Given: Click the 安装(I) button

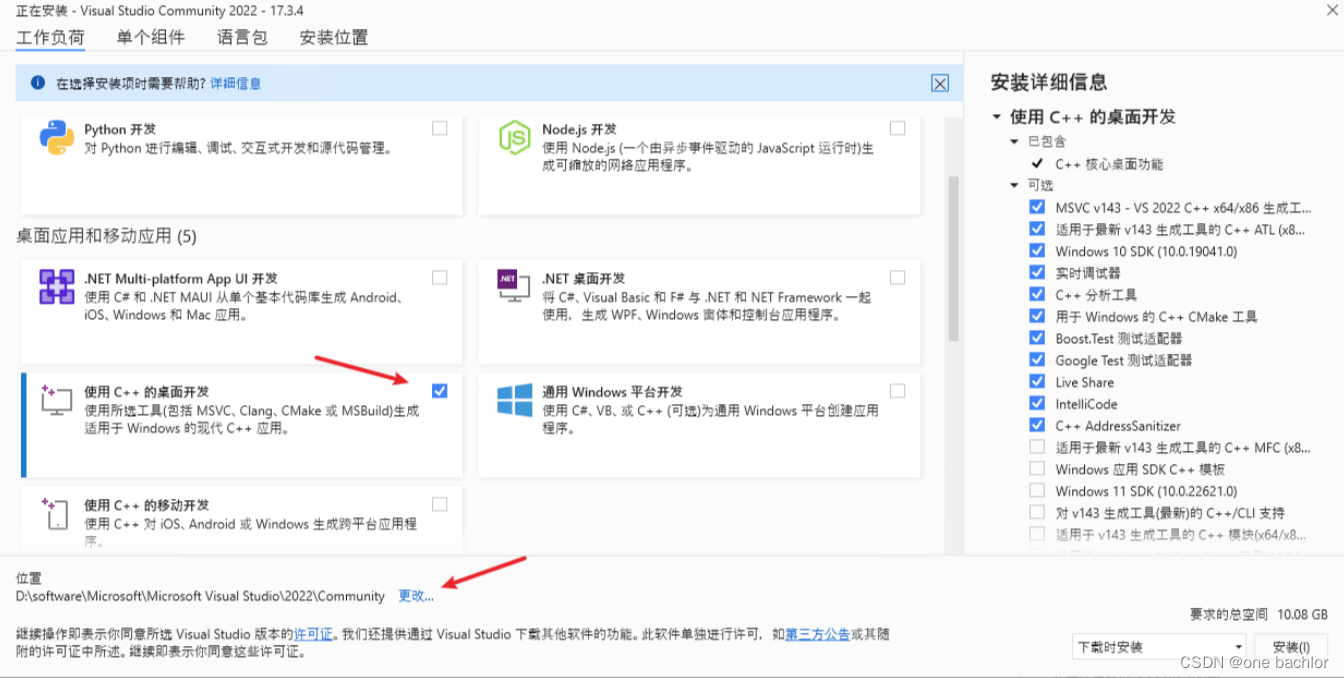Looking at the screenshot, I should pyautogui.click(x=1291, y=647).
